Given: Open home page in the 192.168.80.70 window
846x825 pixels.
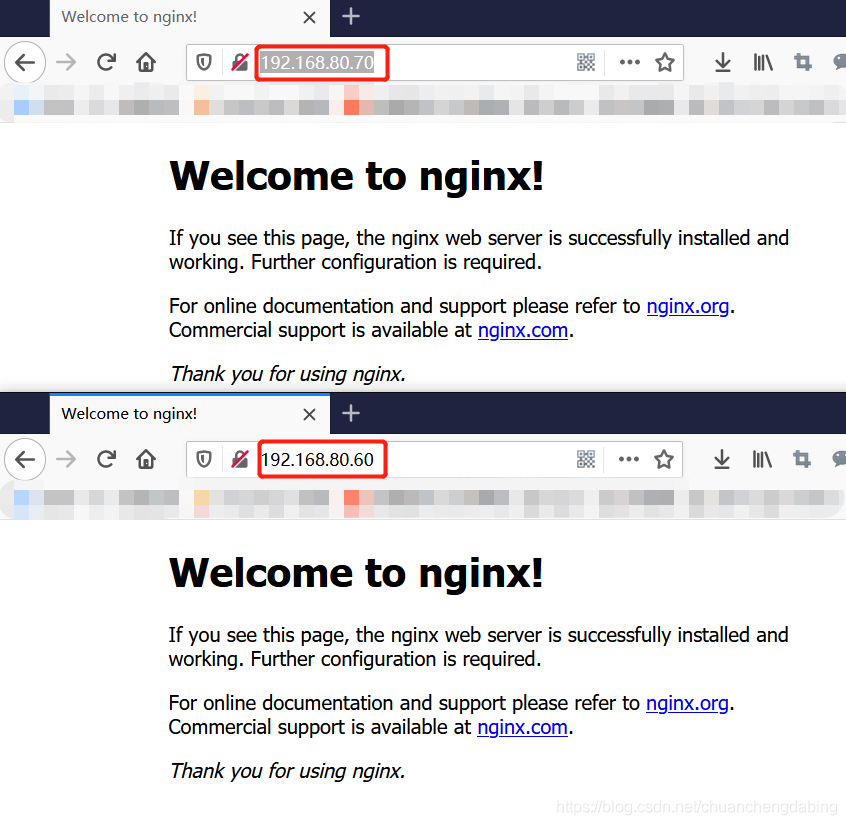Looking at the screenshot, I should point(146,63).
